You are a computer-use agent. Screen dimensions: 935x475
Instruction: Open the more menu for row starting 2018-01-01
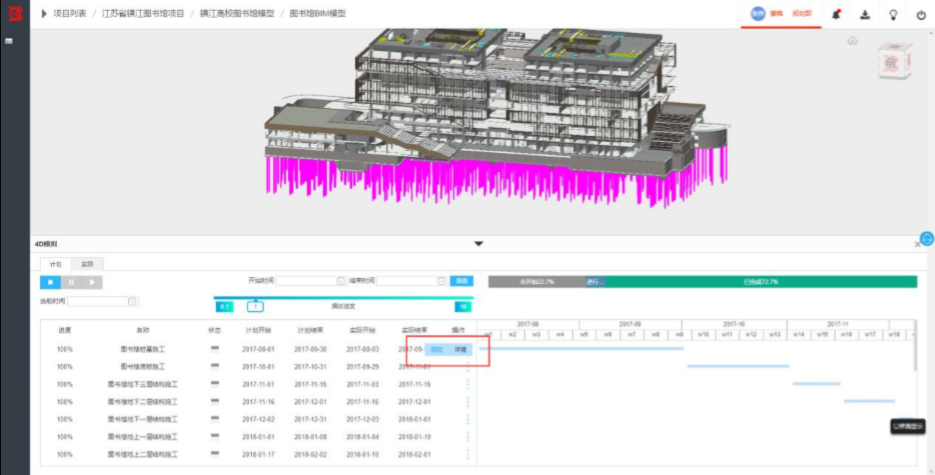[x=468, y=437]
